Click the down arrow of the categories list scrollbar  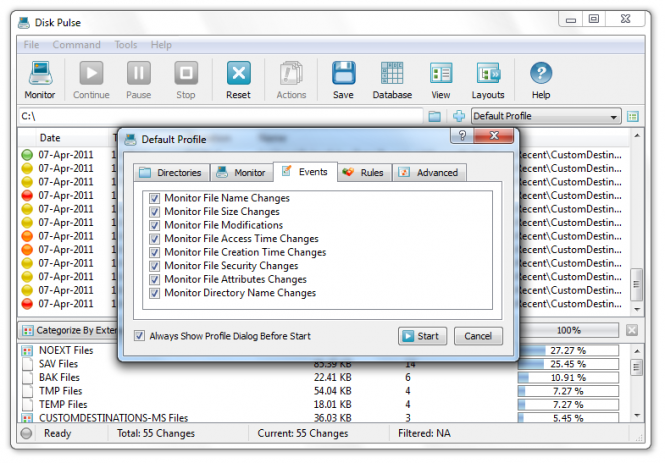point(637,416)
